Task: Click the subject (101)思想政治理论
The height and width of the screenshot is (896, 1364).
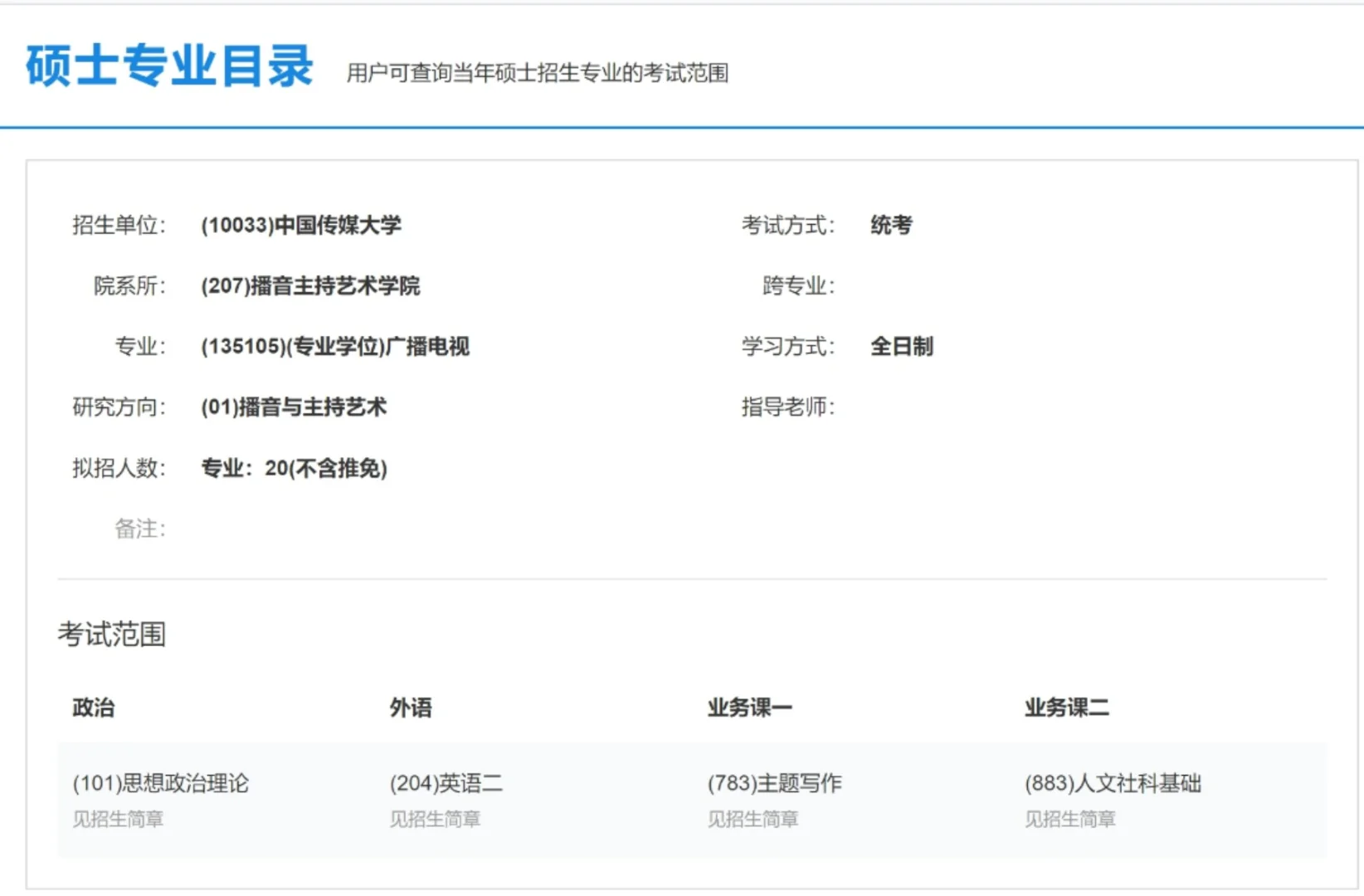Action: (x=161, y=783)
